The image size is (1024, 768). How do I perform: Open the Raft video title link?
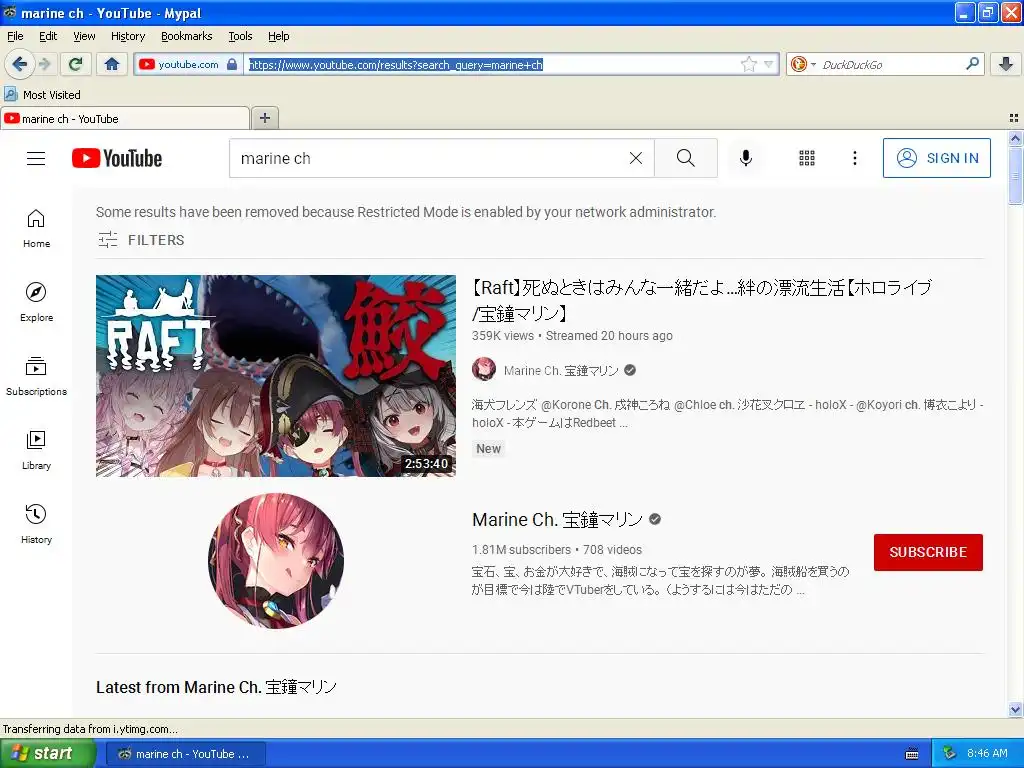pos(702,300)
